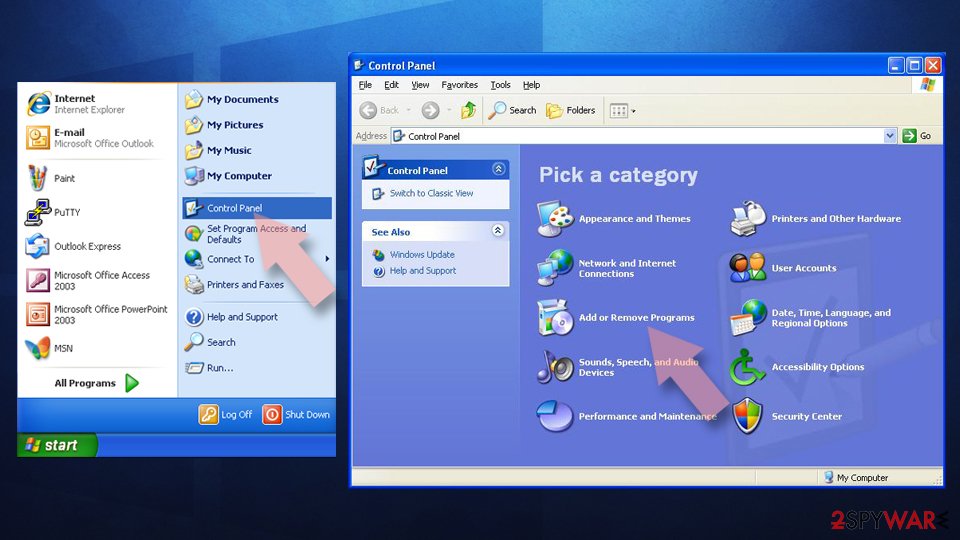Open My Pictures folder
This screenshot has width=960, height=540.
224,125
